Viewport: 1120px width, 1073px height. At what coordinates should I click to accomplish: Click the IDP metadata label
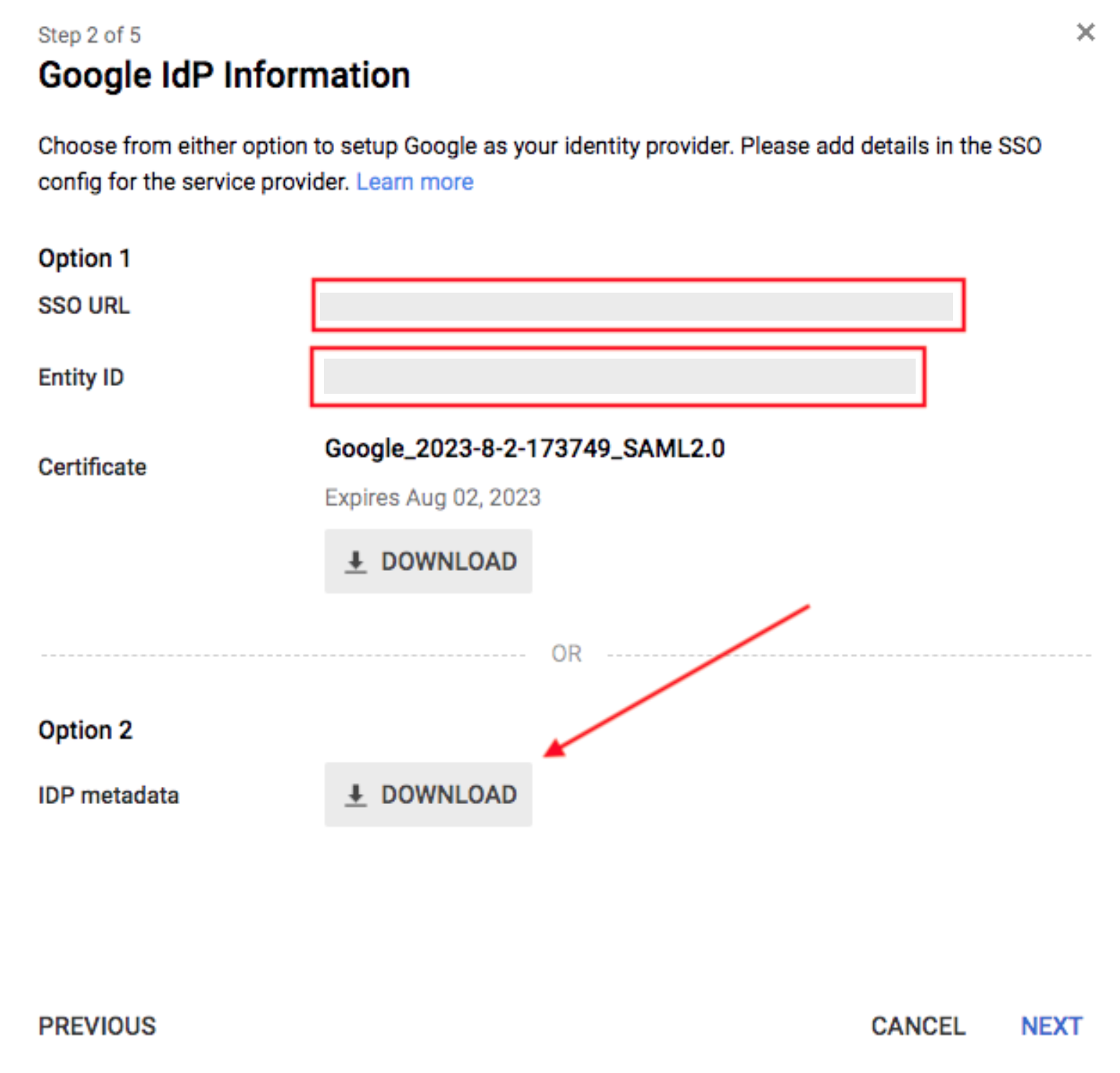click(108, 795)
